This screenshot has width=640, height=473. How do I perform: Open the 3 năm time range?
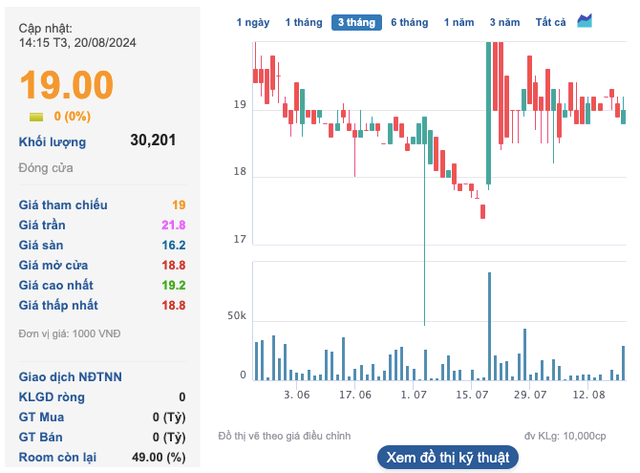pos(506,22)
